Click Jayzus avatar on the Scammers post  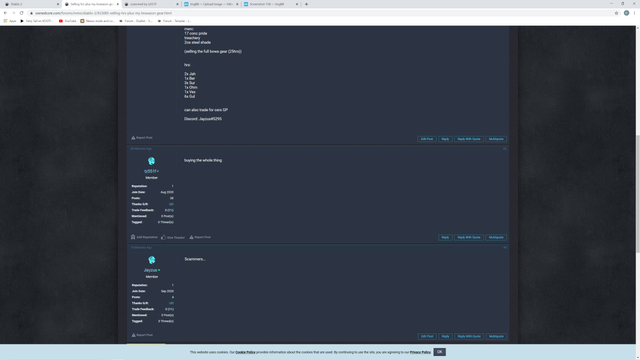151,260
